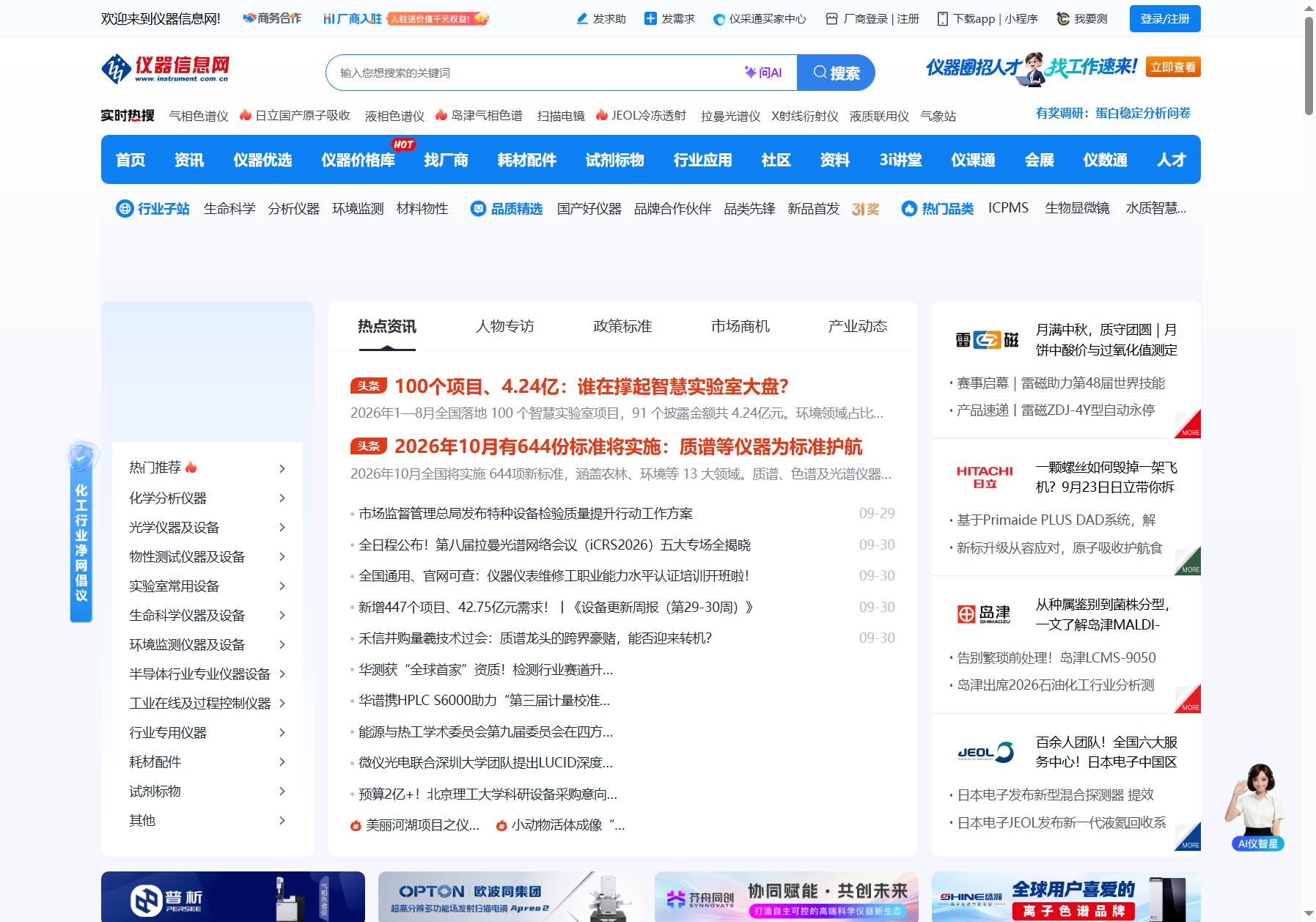
Task: Expand the 其他 category arrow
Action: tap(282, 821)
